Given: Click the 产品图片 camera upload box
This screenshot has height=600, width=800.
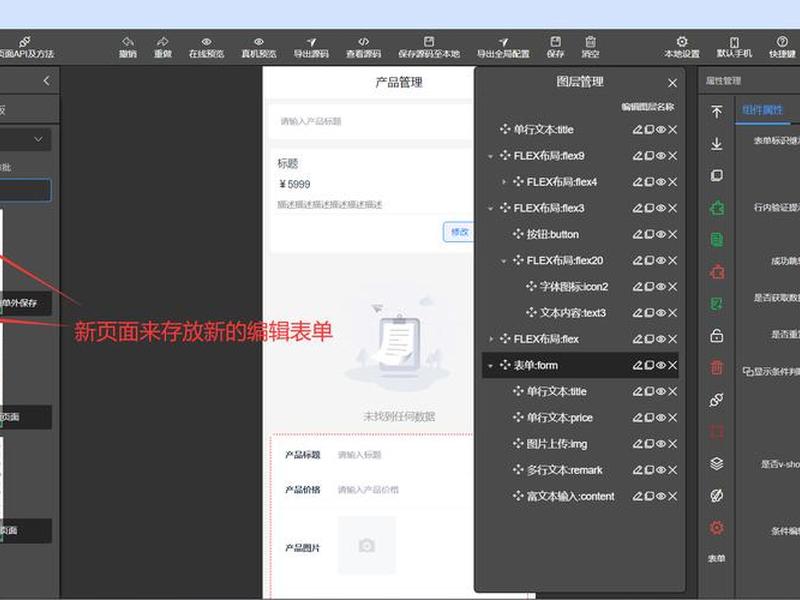Looking at the screenshot, I should [x=366, y=546].
